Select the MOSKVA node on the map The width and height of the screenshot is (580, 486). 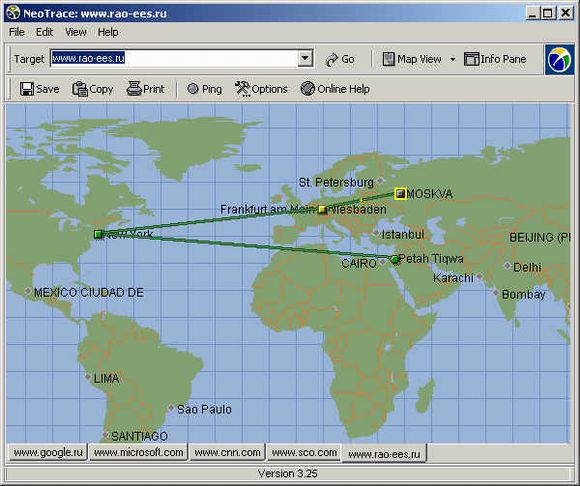coord(400,193)
